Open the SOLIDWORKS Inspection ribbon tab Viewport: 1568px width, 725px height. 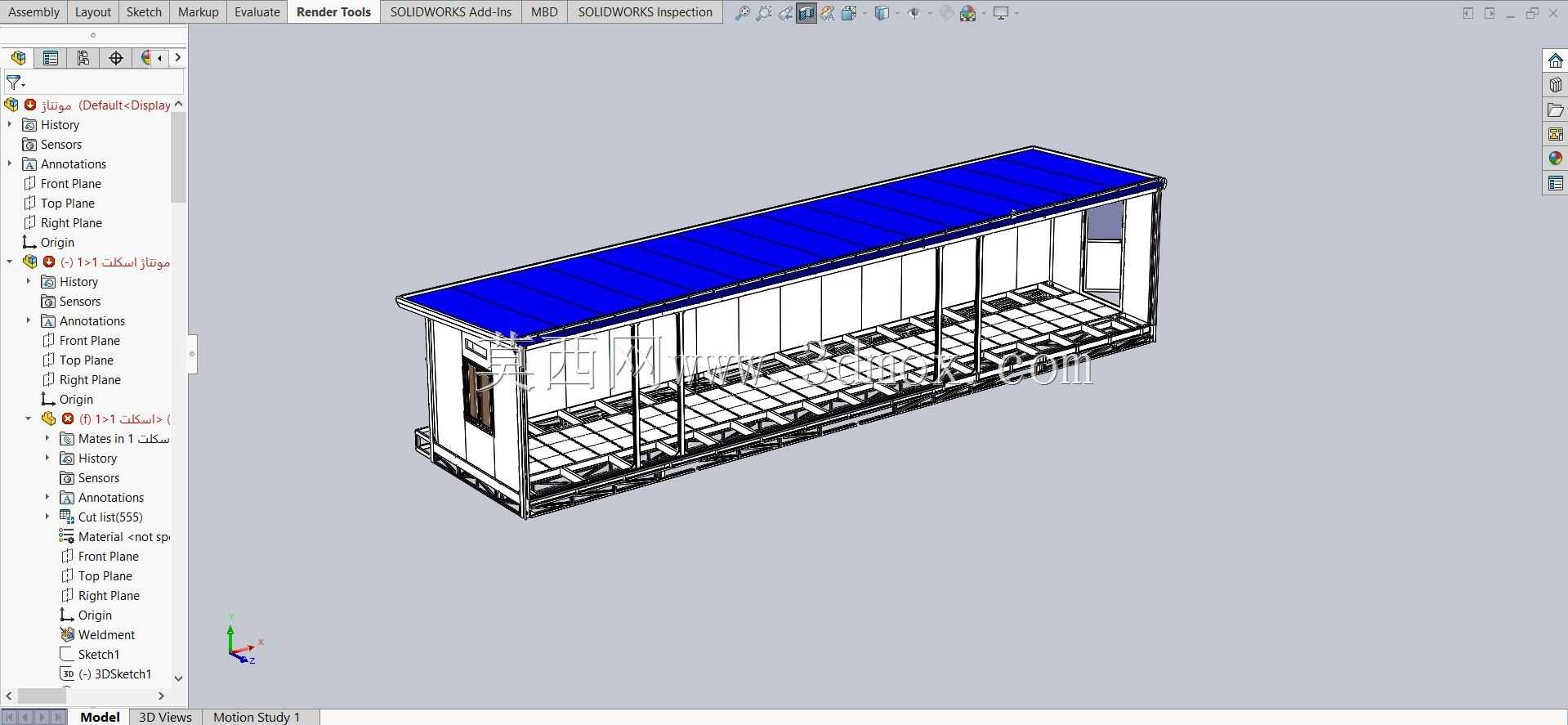646,12
